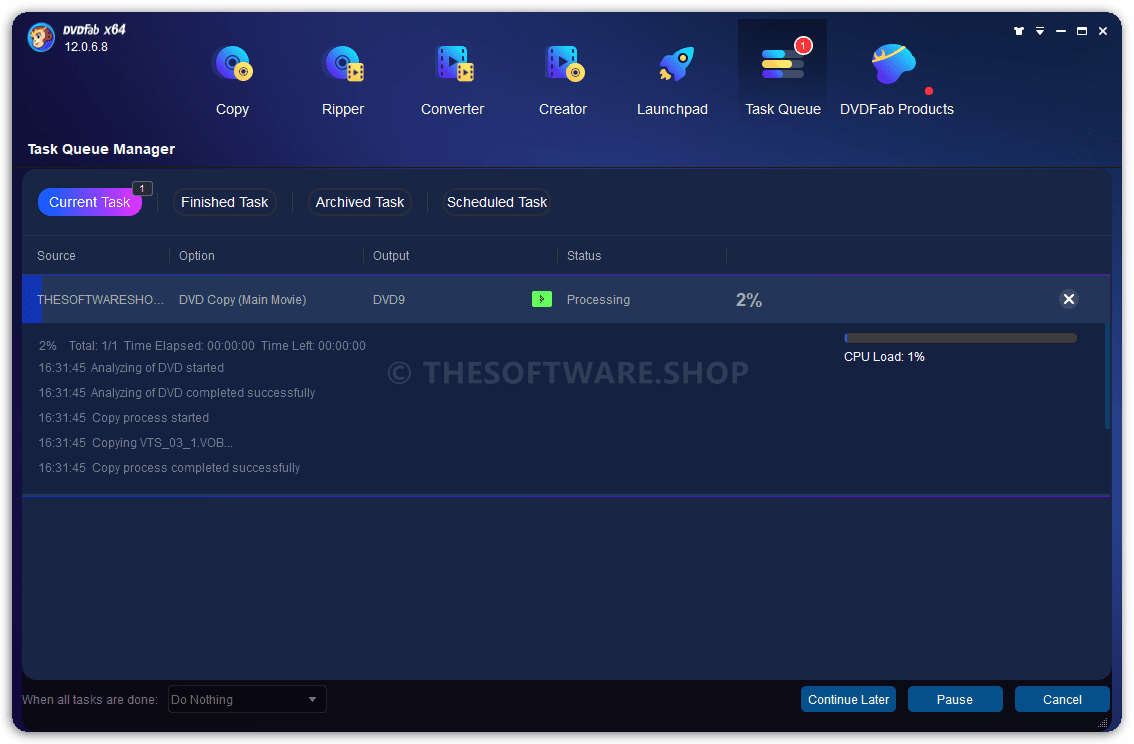Click 'Copy process completed successfully' log line
This screenshot has width=1134, height=744.
coord(169,468)
